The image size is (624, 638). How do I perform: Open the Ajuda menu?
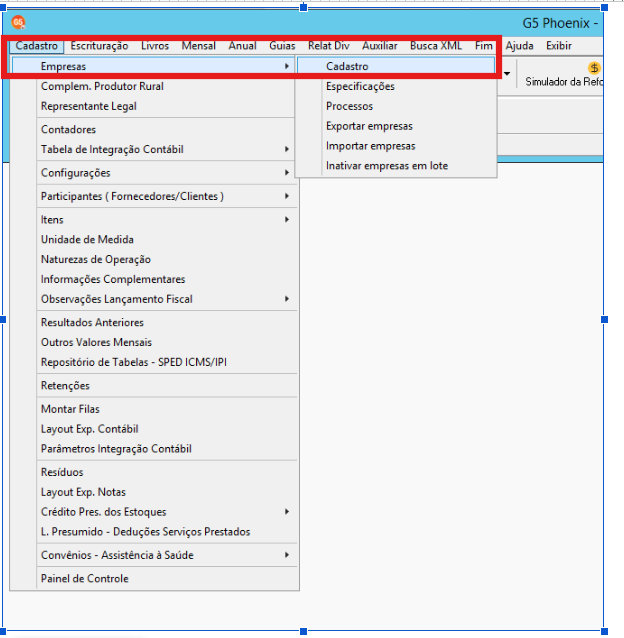[x=519, y=46]
